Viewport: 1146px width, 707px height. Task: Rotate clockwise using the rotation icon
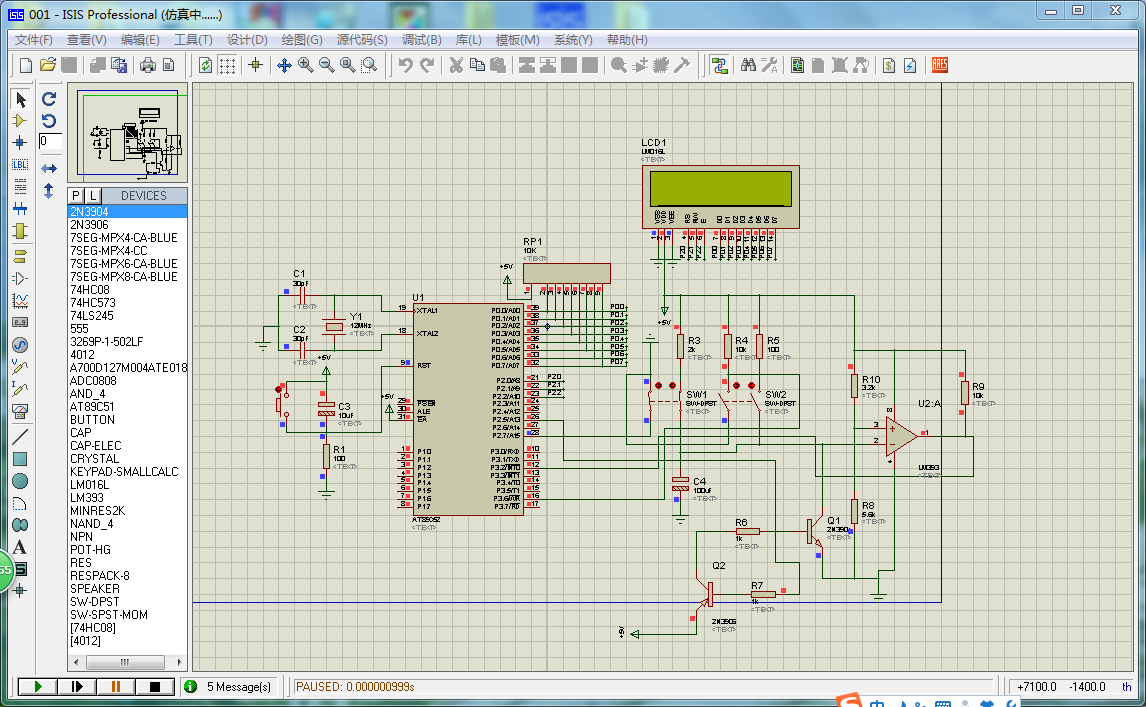[48, 99]
